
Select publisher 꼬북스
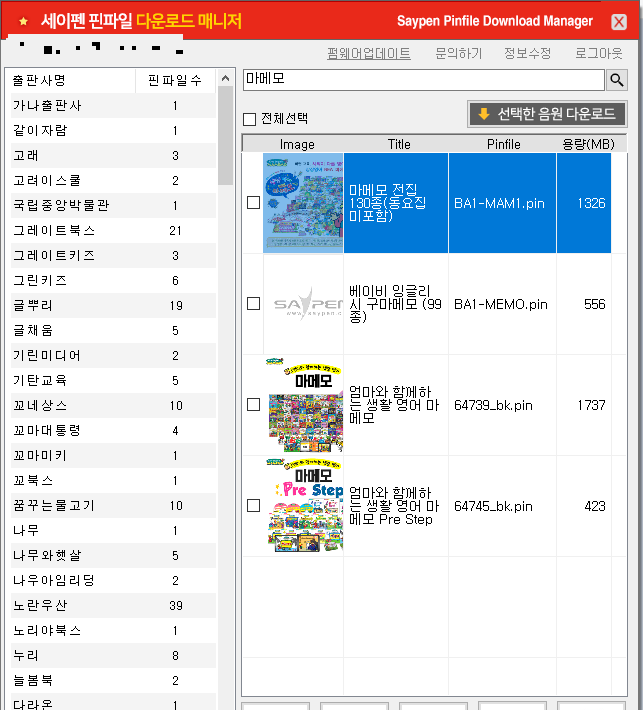[x=113, y=480]
